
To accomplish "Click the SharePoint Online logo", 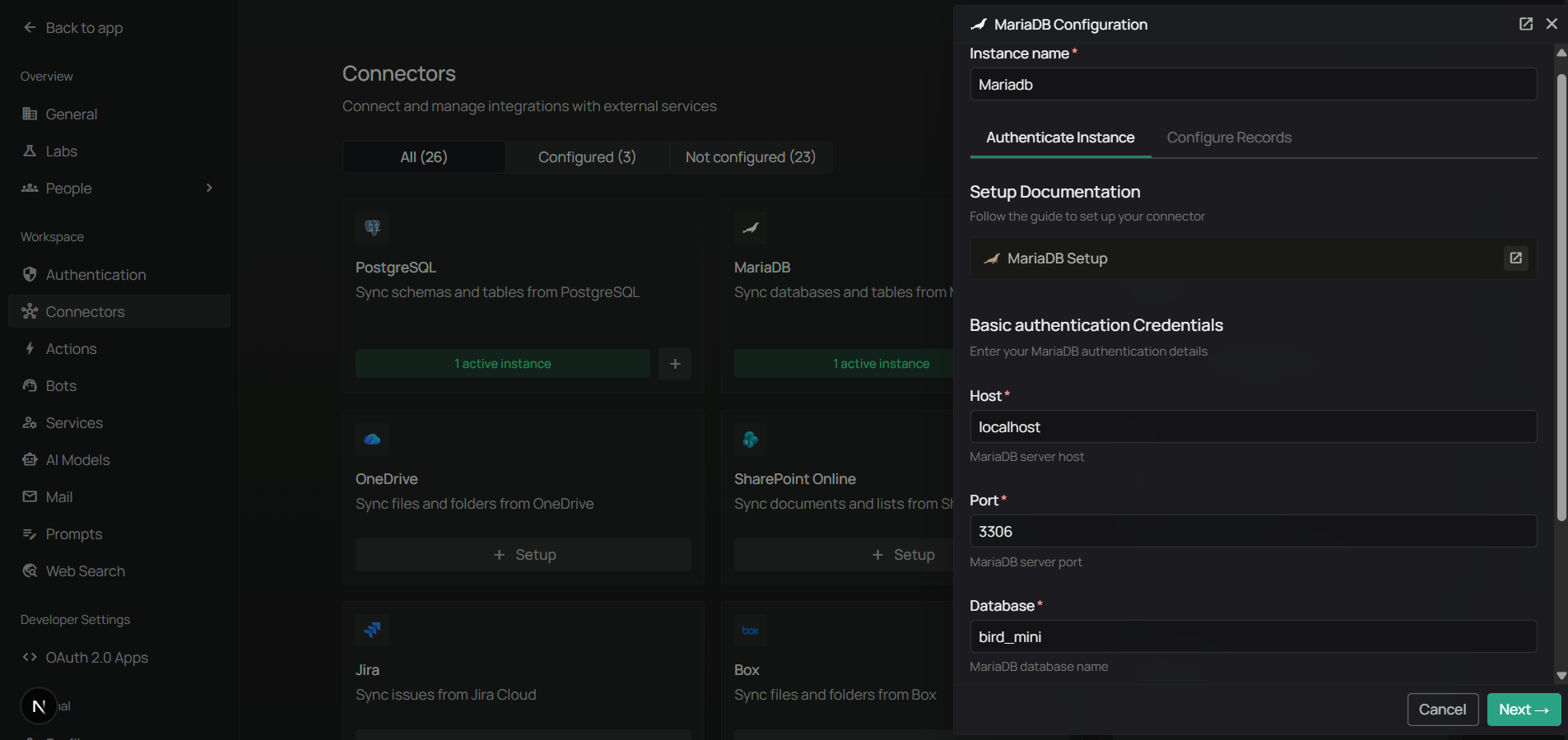I will coord(751,440).
